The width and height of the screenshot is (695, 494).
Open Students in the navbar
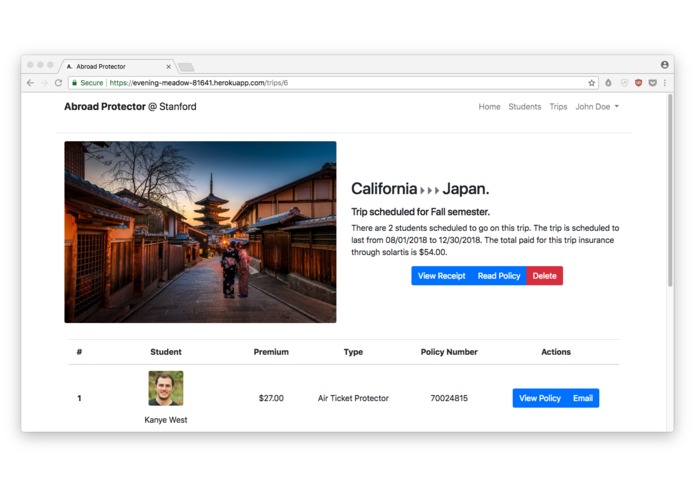[525, 107]
